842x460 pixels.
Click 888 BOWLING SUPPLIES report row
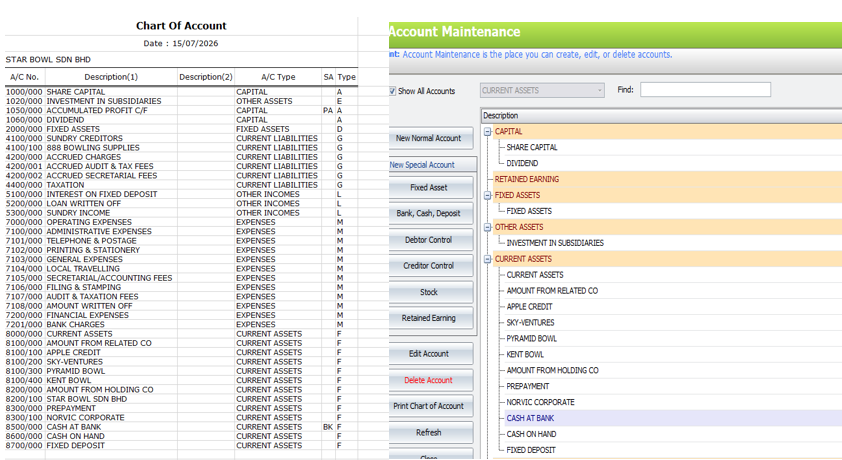click(93, 148)
